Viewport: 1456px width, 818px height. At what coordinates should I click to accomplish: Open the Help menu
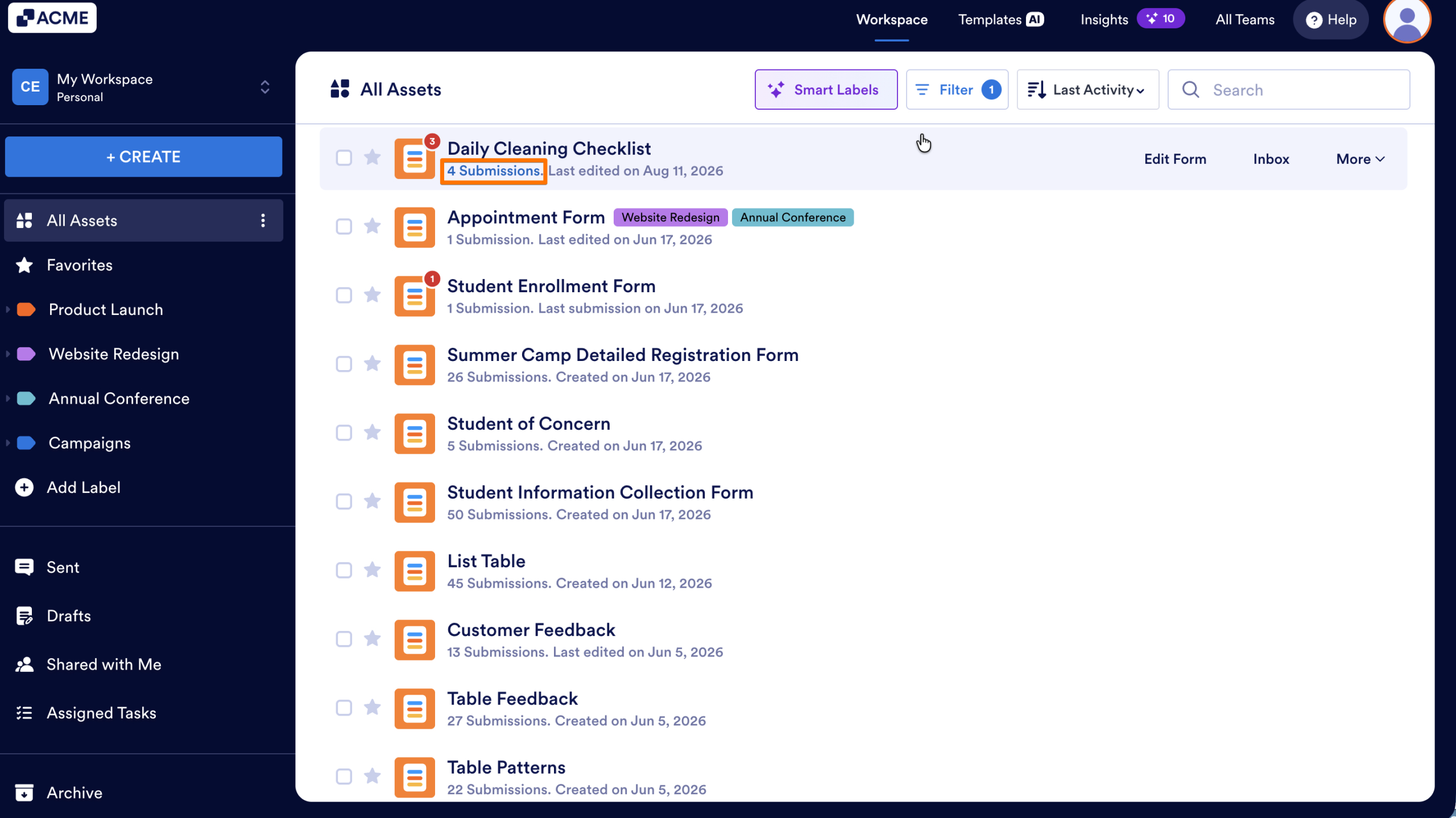point(1331,20)
